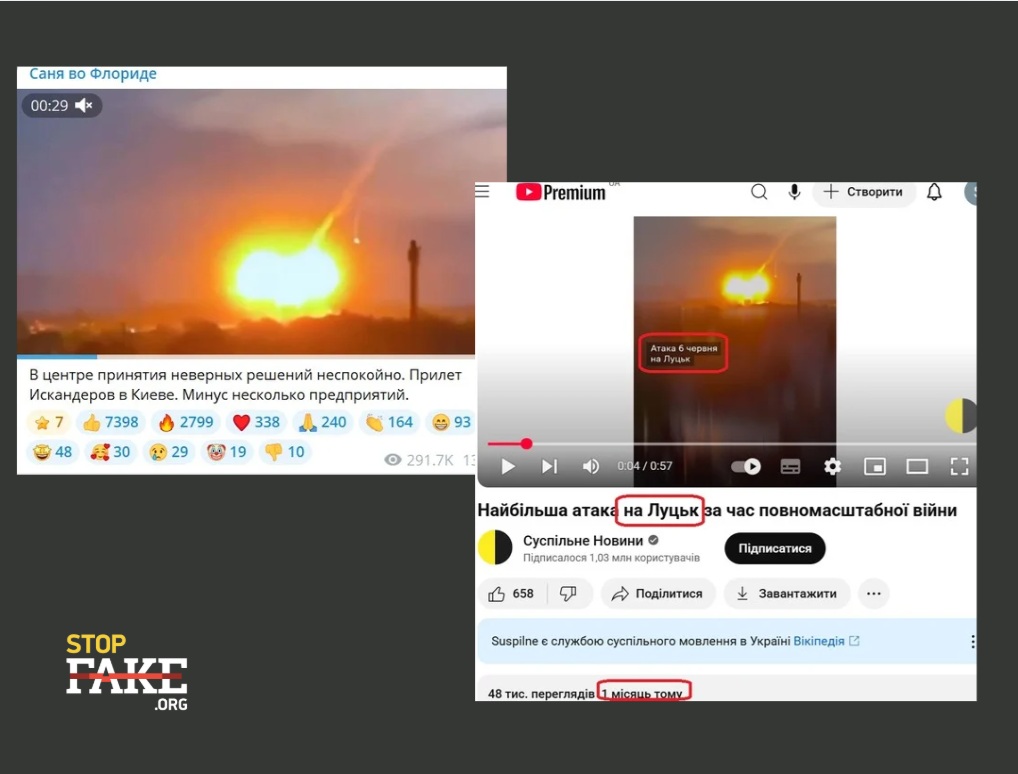Image resolution: width=1018 pixels, height=774 pixels.
Task: Click the YouTube Premium logo
Action: [560, 192]
